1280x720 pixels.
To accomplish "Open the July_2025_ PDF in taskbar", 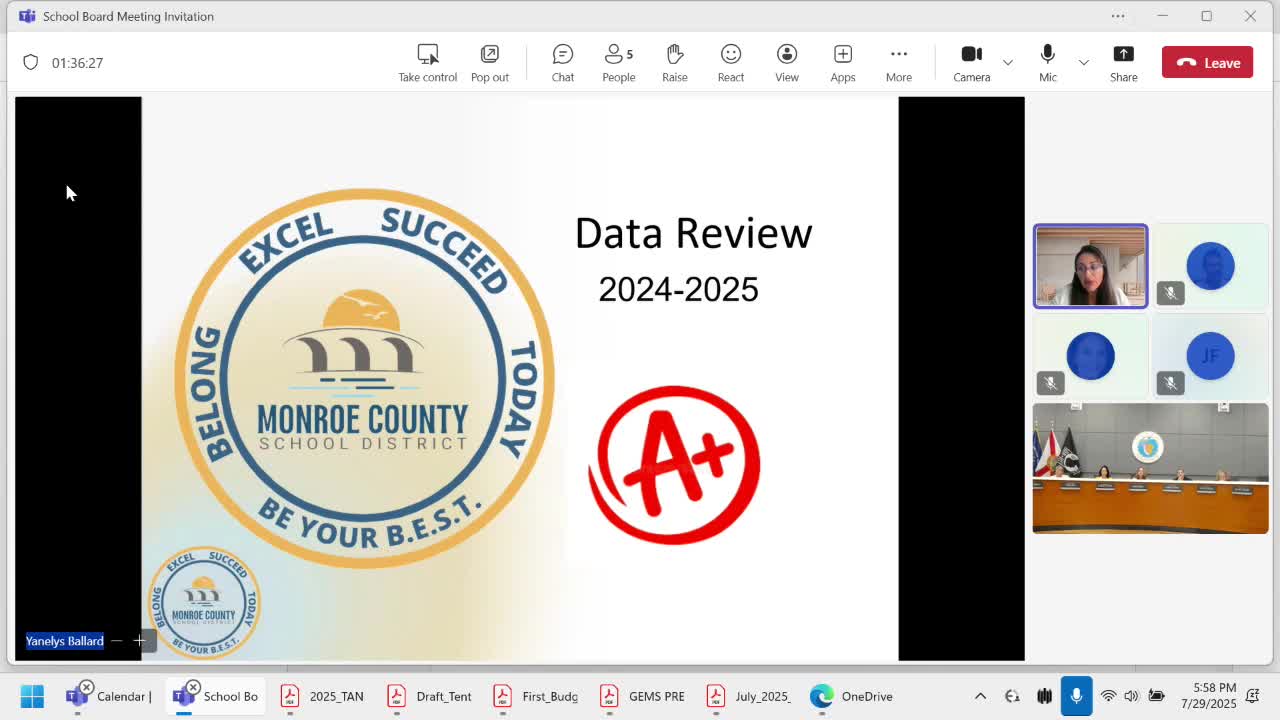I will pyautogui.click(x=748, y=696).
